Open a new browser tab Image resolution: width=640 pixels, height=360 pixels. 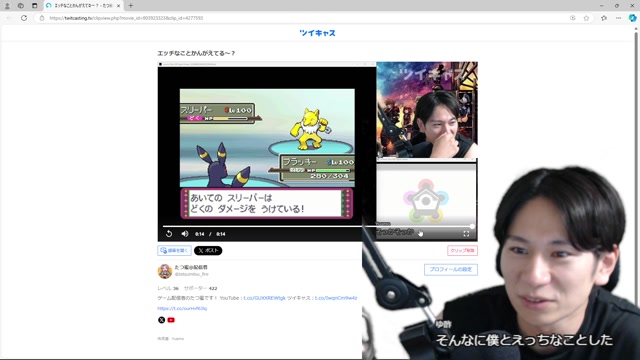(x=131, y=6)
